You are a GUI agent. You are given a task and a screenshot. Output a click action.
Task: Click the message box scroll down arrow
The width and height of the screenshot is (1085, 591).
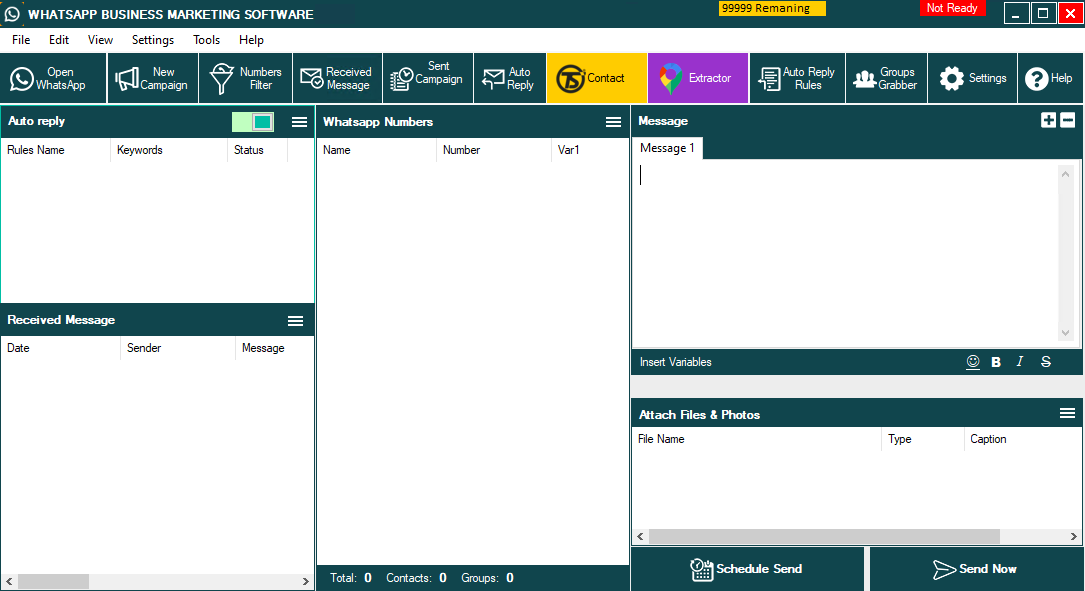1066,333
